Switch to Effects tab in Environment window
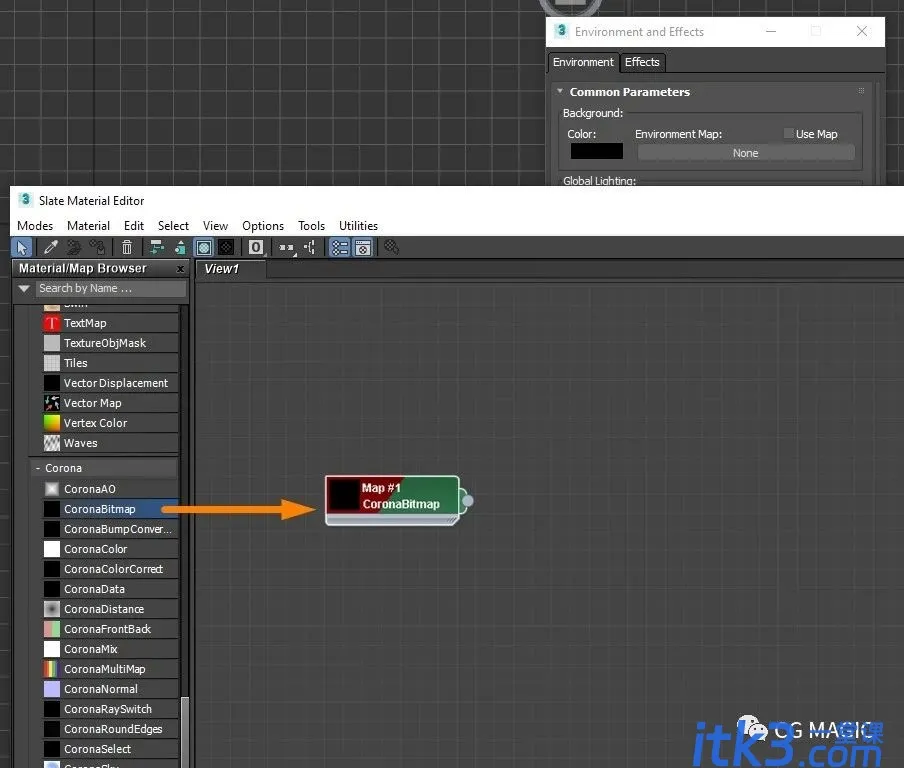 point(642,62)
